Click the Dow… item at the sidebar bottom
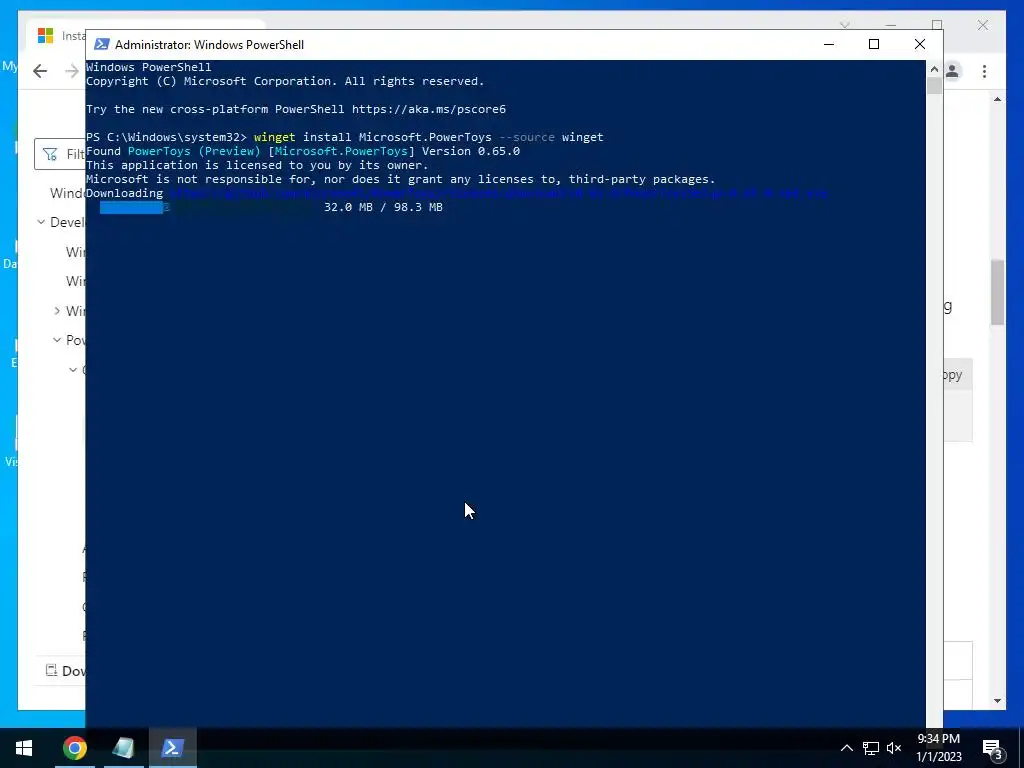 pyautogui.click(x=65, y=671)
